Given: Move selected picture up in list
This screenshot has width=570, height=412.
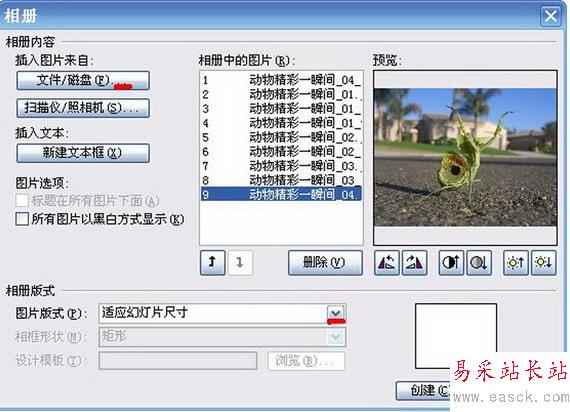Looking at the screenshot, I should 212,262.
